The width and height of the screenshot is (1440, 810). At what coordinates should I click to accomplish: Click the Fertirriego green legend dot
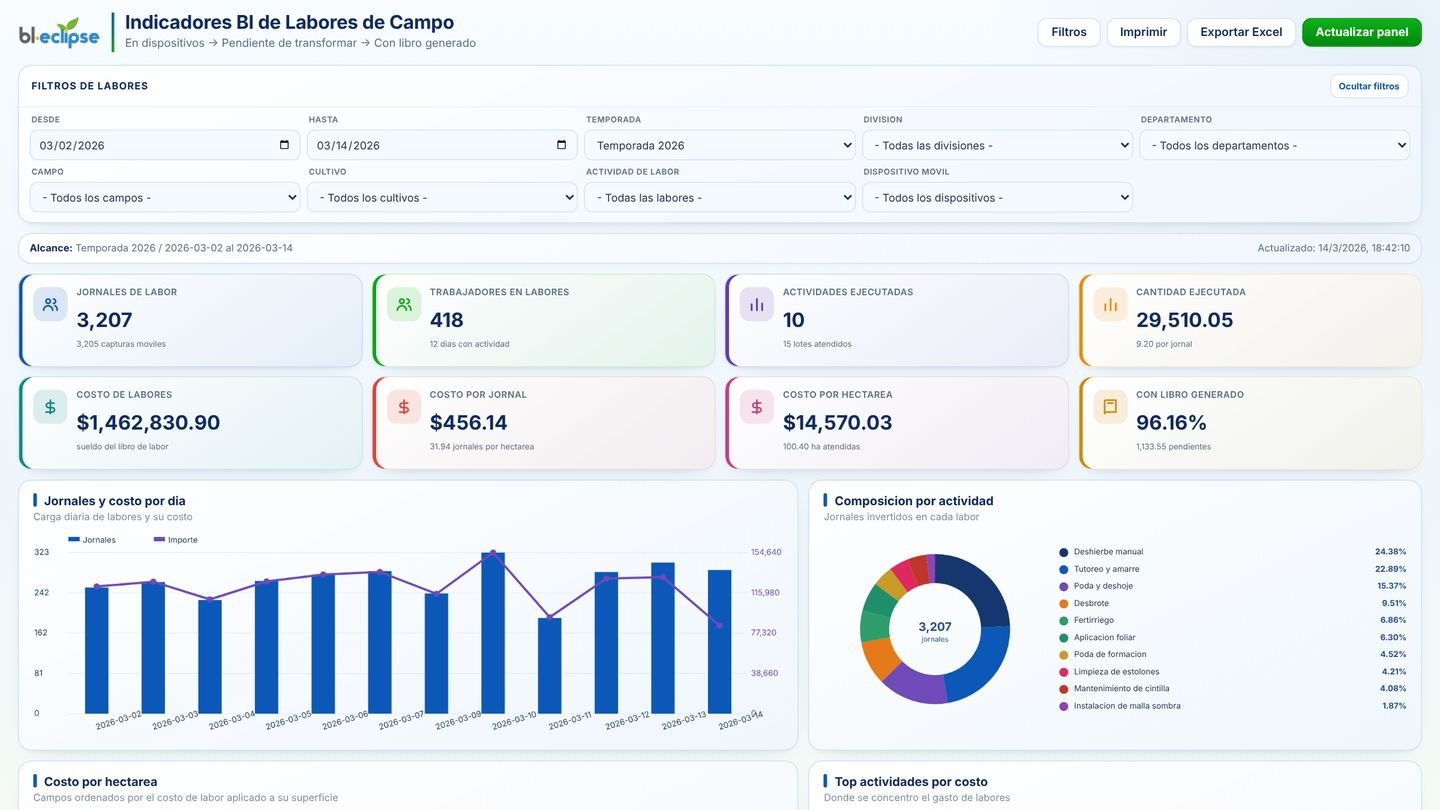click(x=1063, y=620)
